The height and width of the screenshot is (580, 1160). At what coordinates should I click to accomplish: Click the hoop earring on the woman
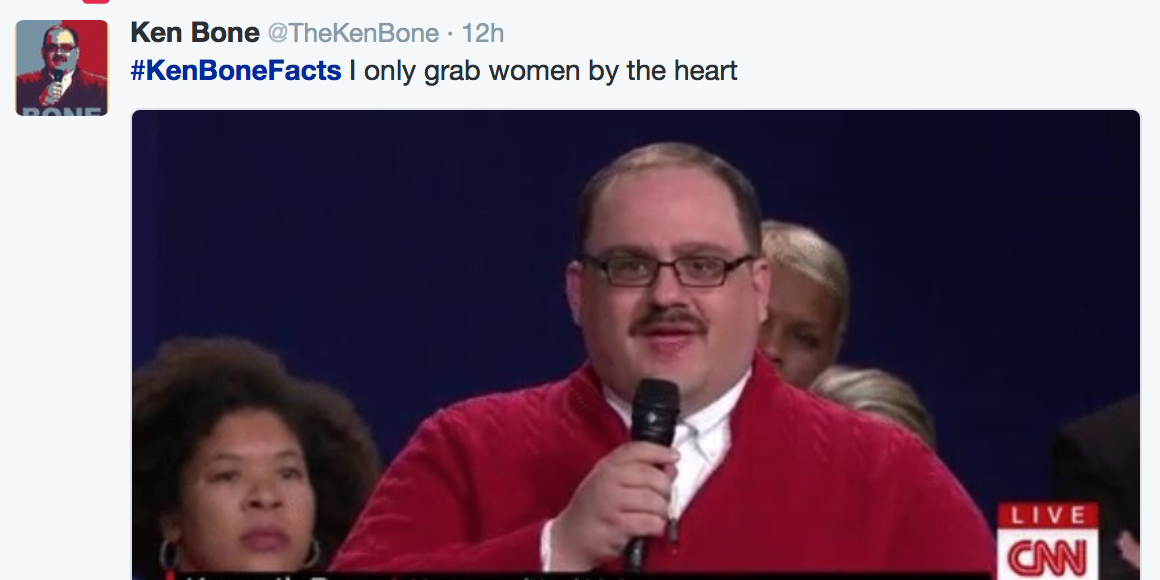(x=169, y=553)
